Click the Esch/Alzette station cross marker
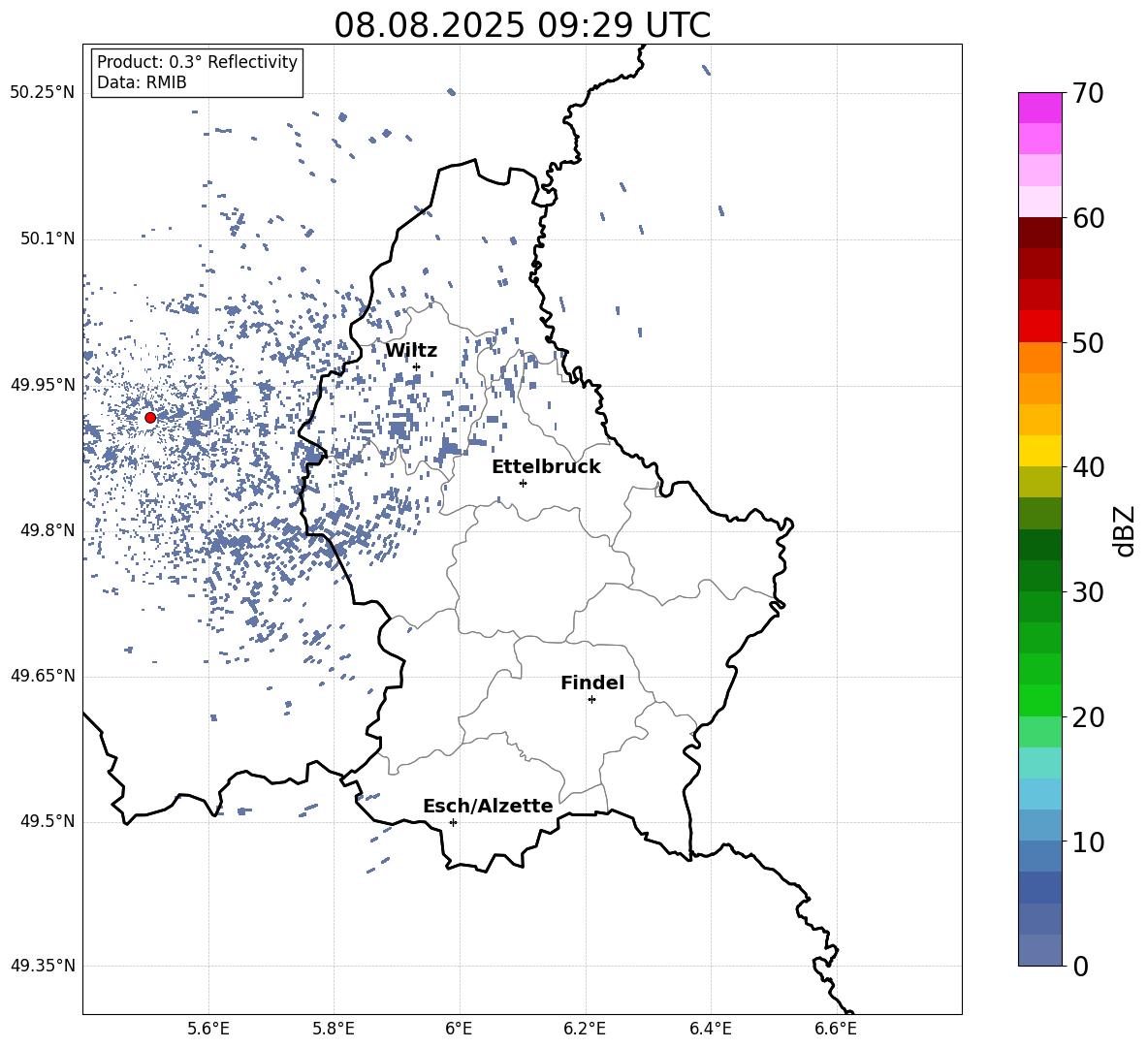 tap(453, 822)
